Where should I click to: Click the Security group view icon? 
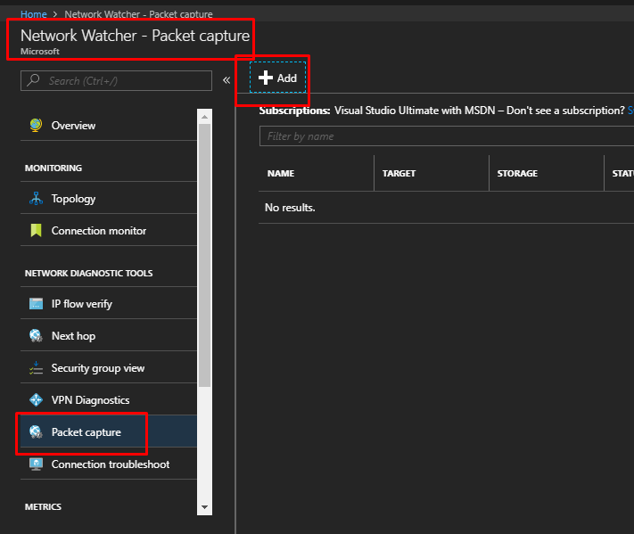36,368
